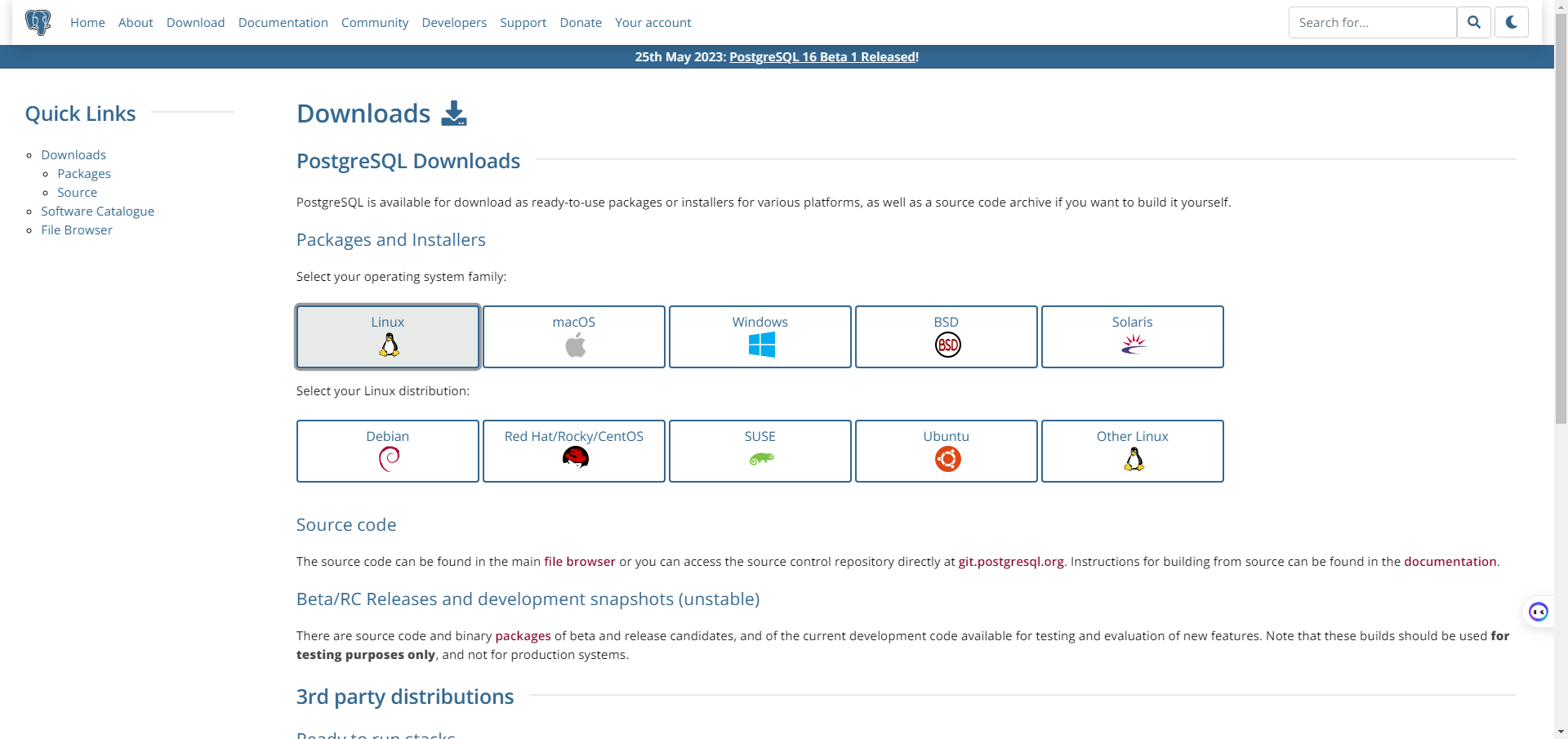
Task: Follow the git.postgresql.org link
Action: (1011, 562)
